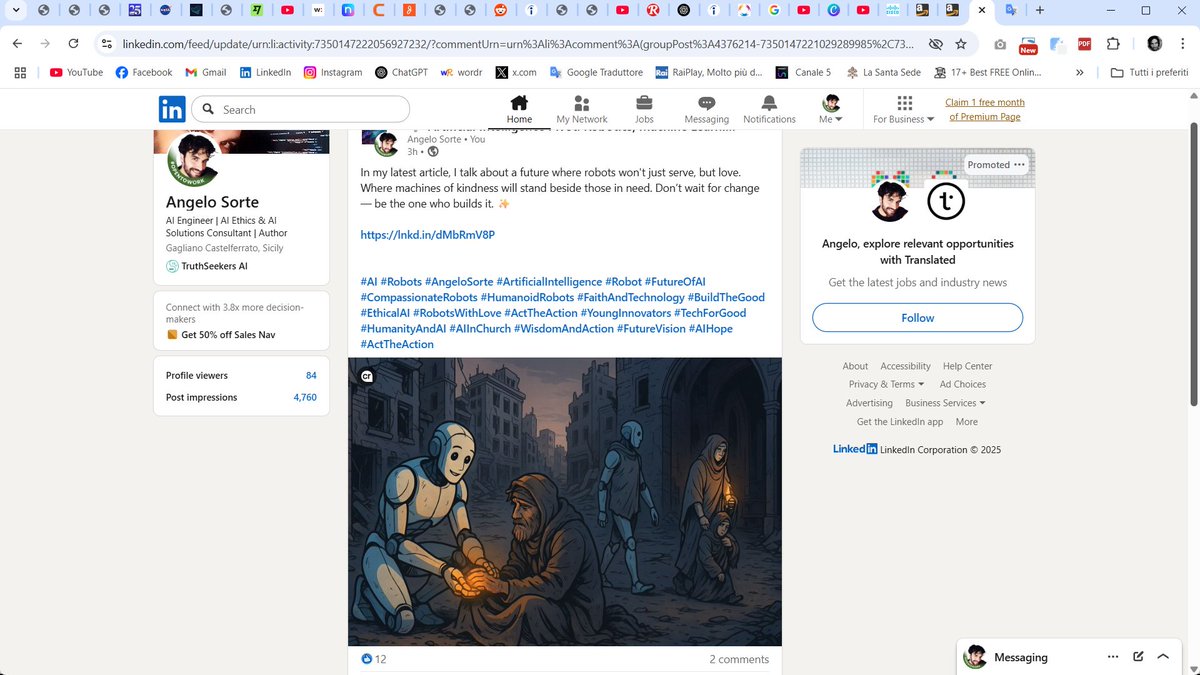The image size is (1200, 675).
Task: Open a new browser tab
Action: point(1040,11)
